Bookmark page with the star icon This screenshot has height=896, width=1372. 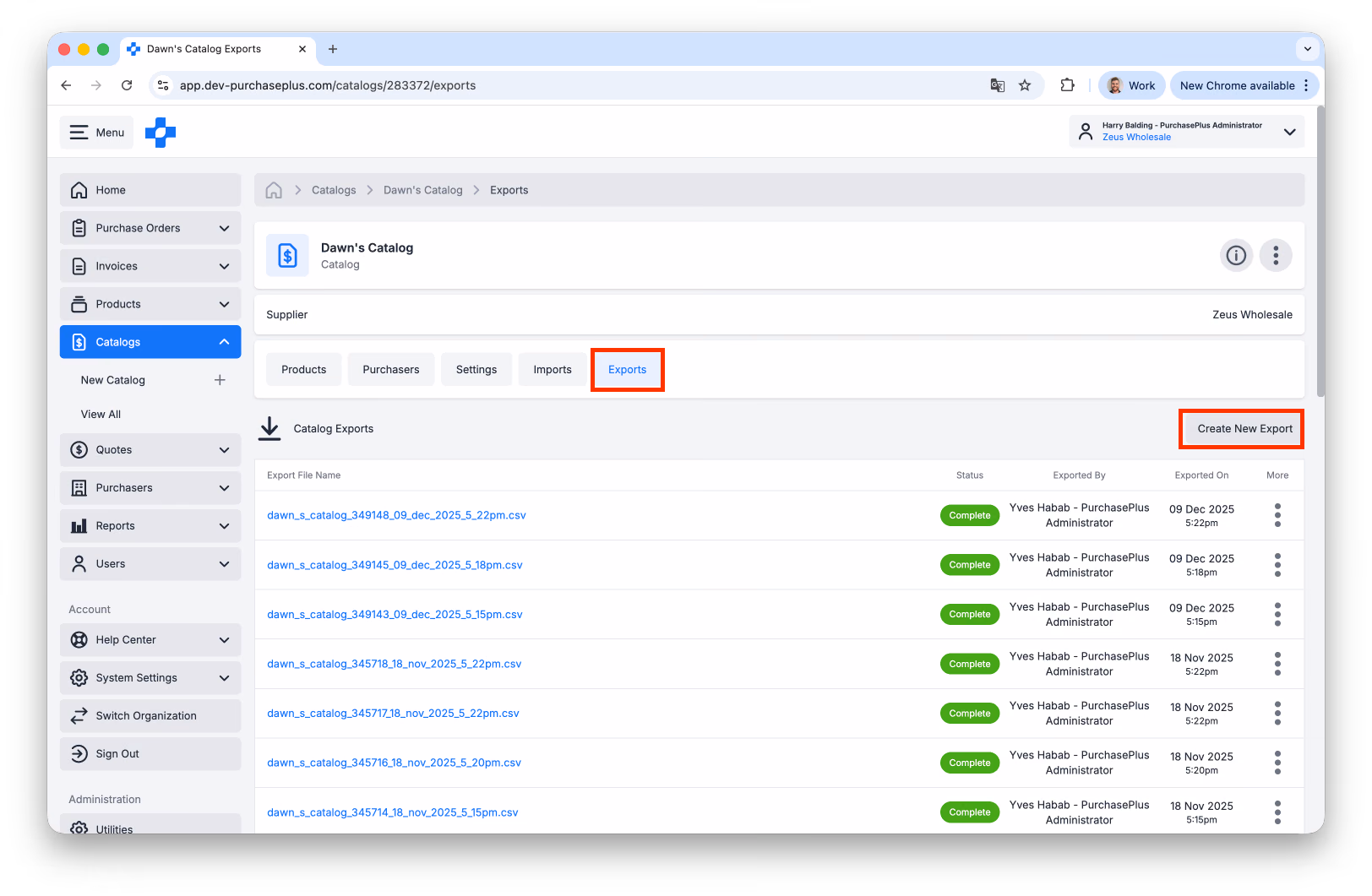1025,85
